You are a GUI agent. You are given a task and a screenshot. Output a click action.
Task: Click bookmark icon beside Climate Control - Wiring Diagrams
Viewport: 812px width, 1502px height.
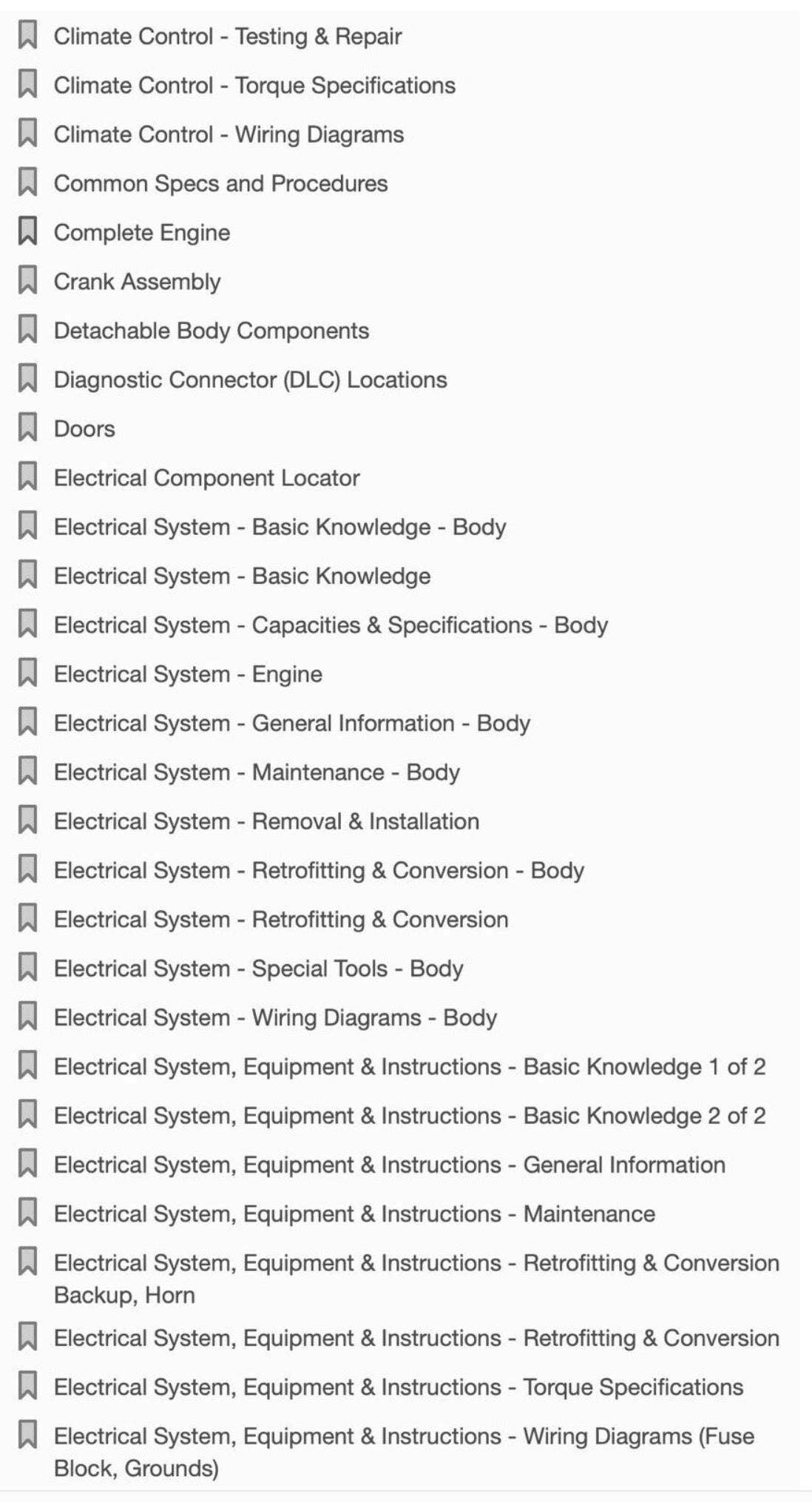[x=27, y=133]
